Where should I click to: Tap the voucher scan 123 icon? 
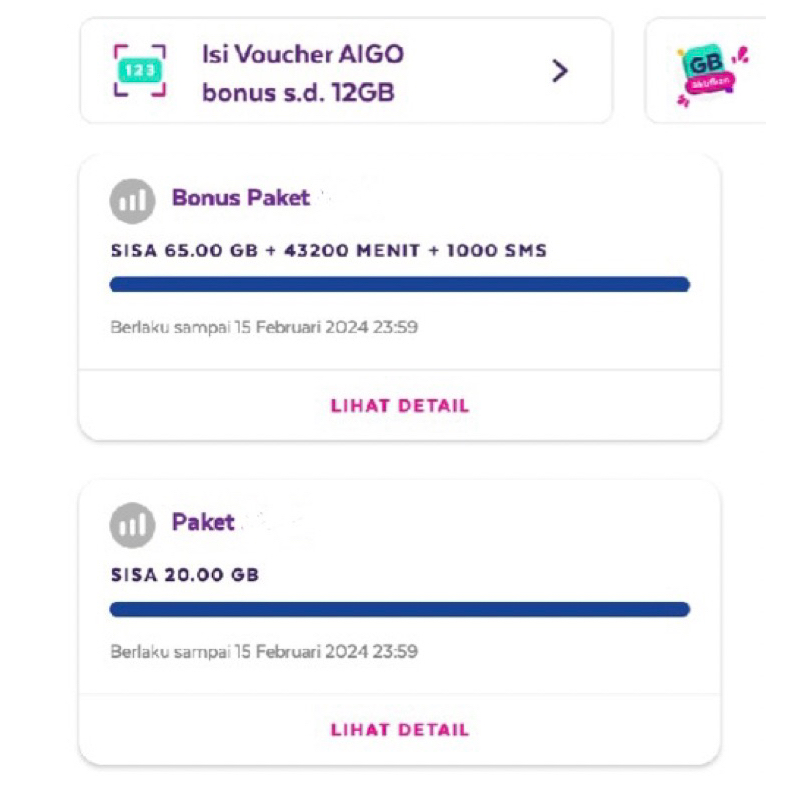[x=139, y=71]
